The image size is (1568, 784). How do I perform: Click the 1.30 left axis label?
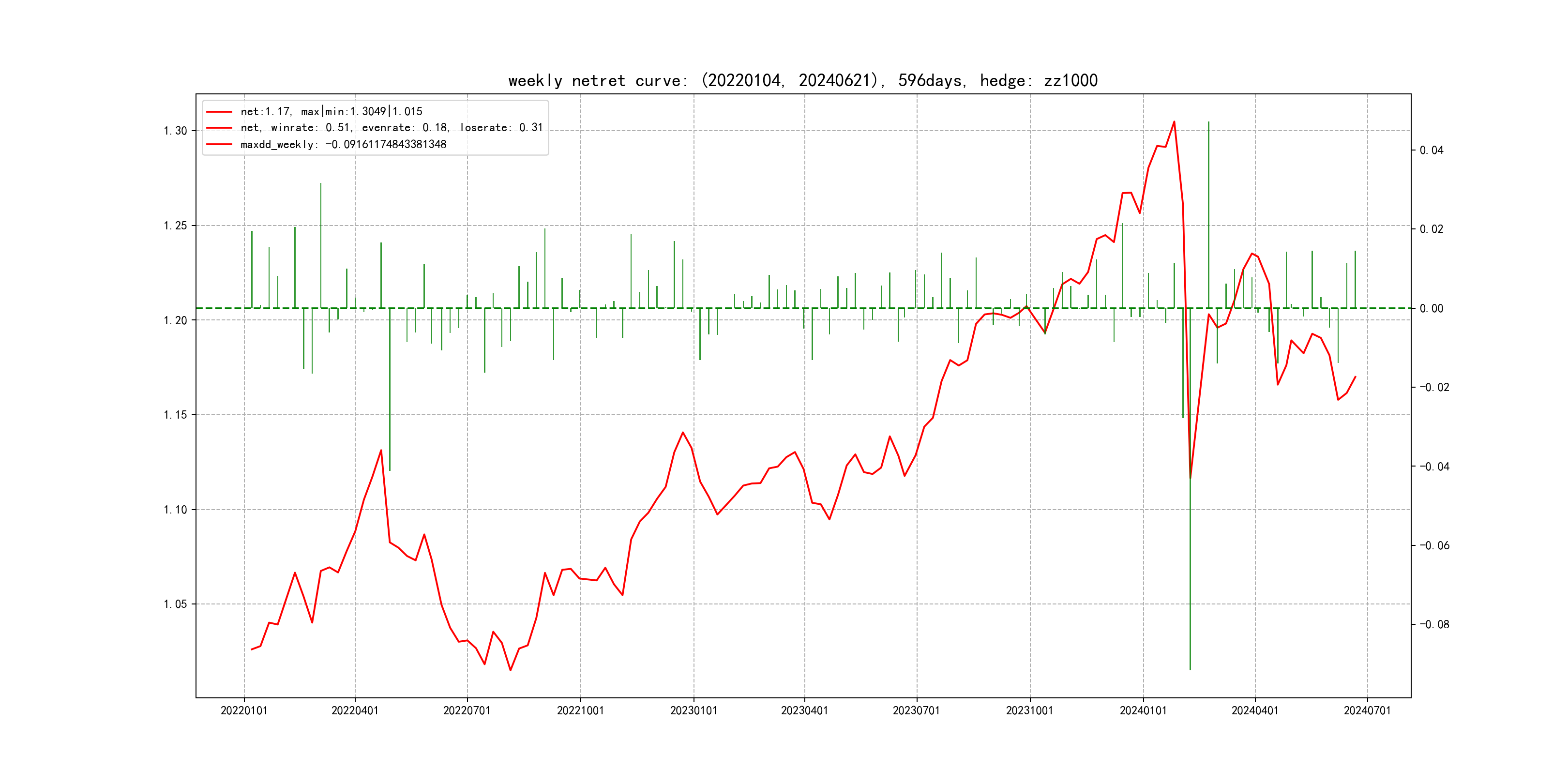(175, 131)
